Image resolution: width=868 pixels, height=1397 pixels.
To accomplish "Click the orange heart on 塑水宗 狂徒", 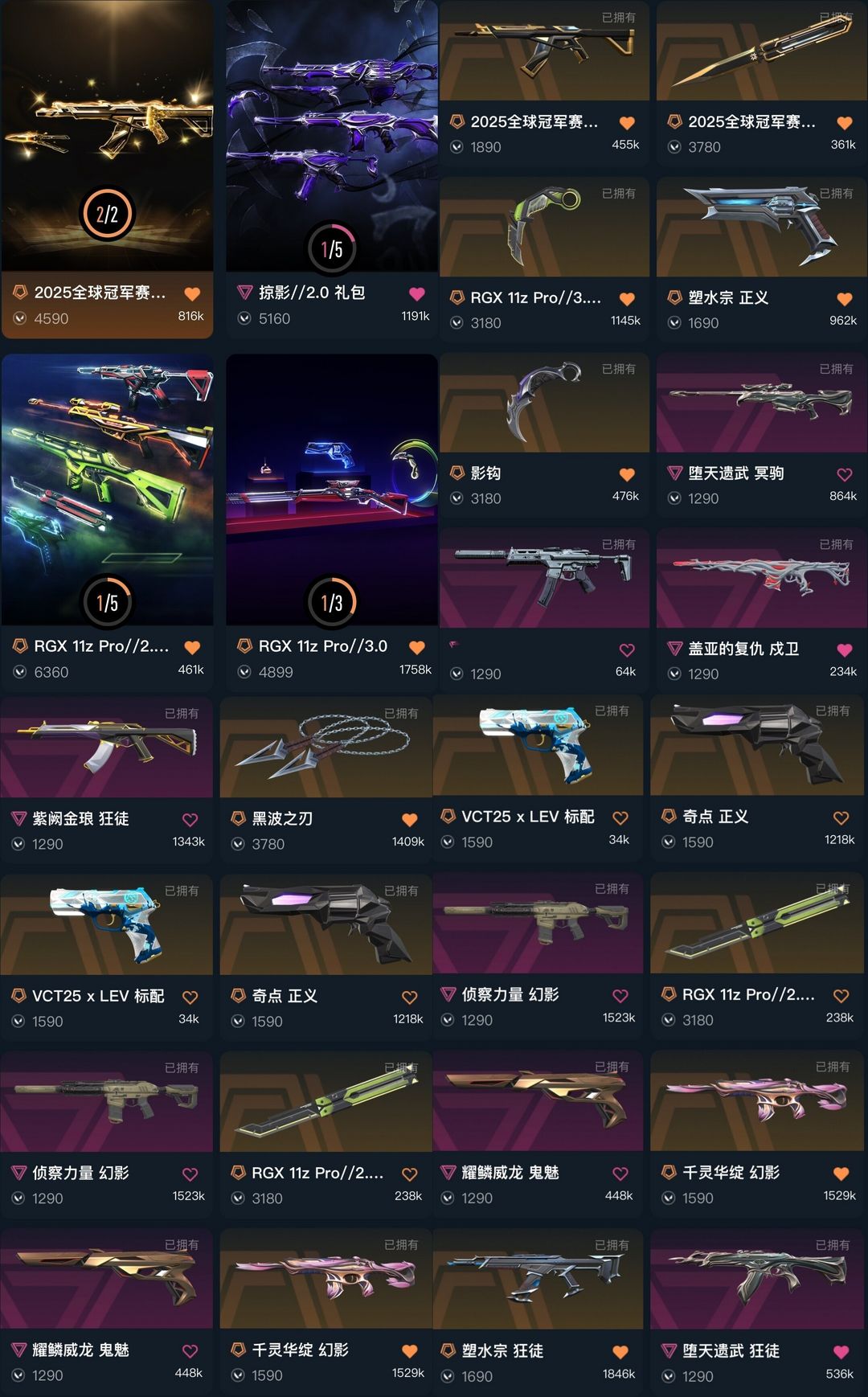I will pyautogui.click(x=620, y=1352).
